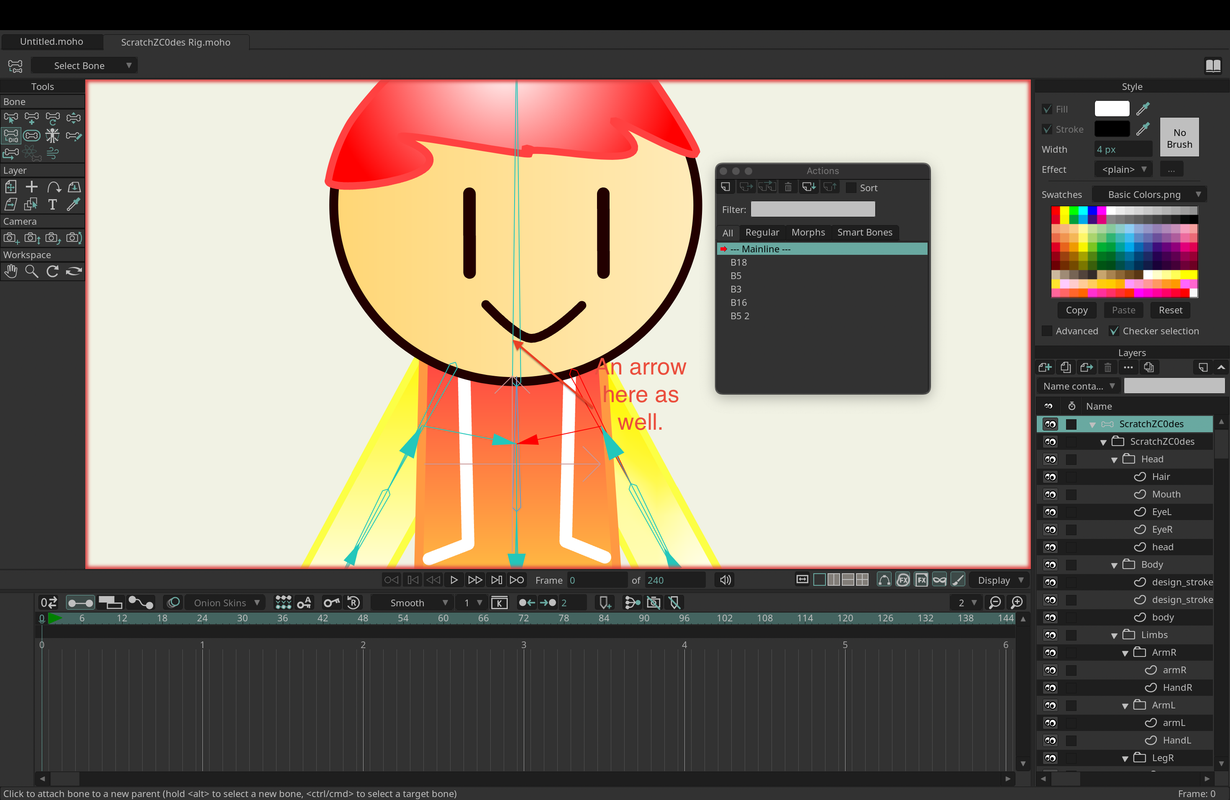Pick the Bone Strength tool

(x=31, y=135)
